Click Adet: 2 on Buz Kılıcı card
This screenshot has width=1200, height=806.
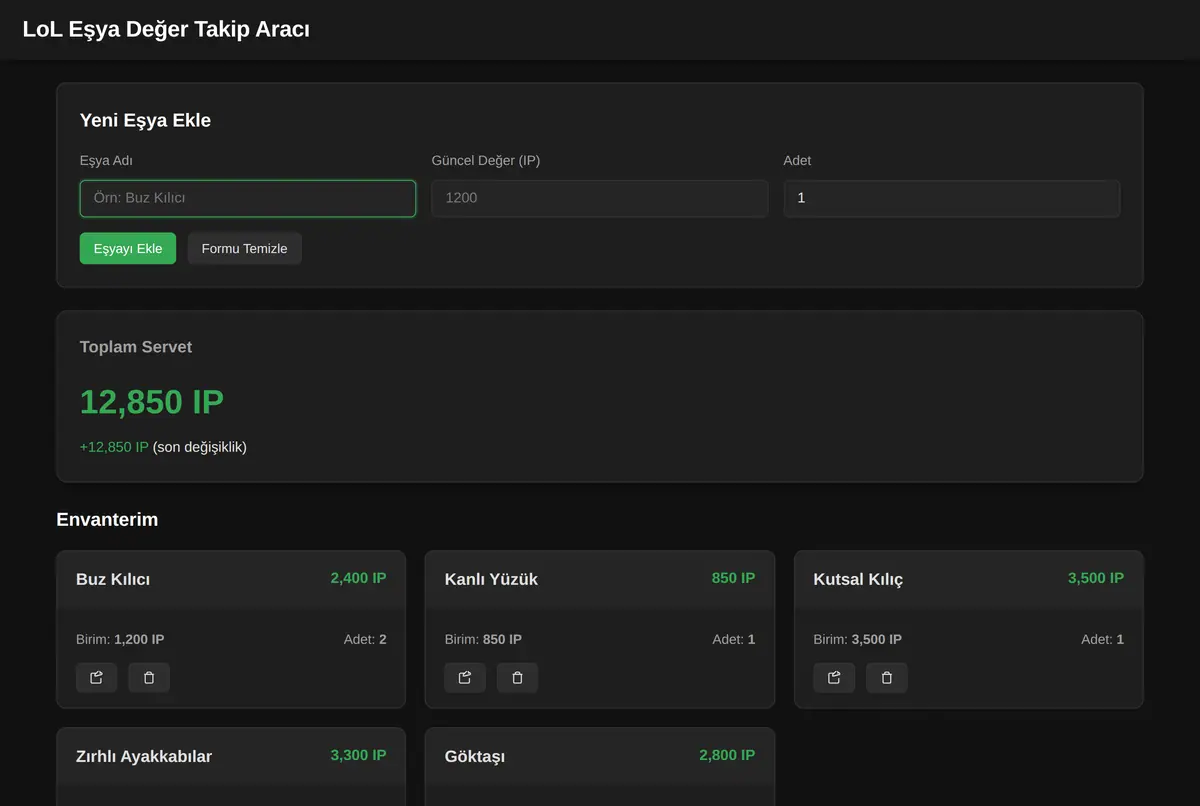click(x=365, y=639)
